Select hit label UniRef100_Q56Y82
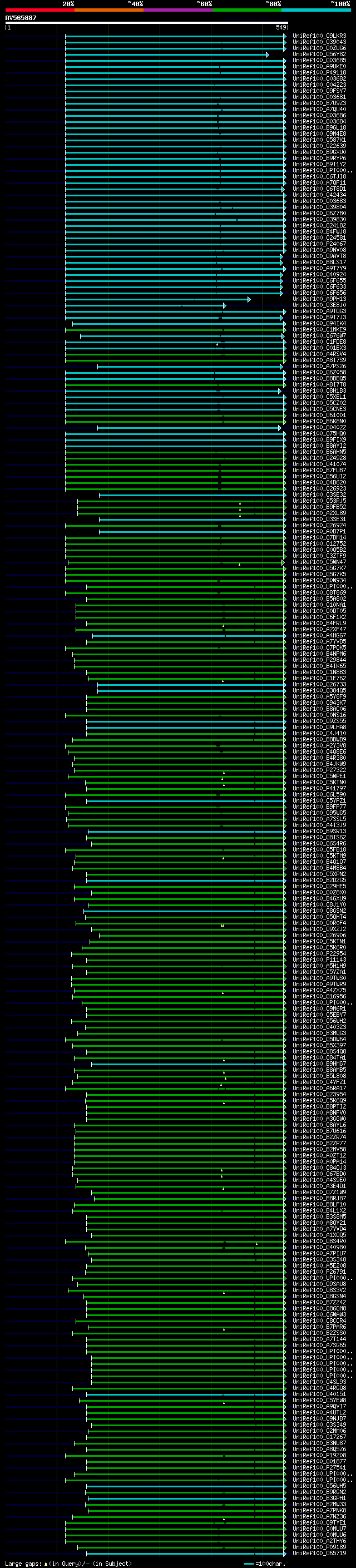Screen dimensions: 356x1568 point(319,55)
